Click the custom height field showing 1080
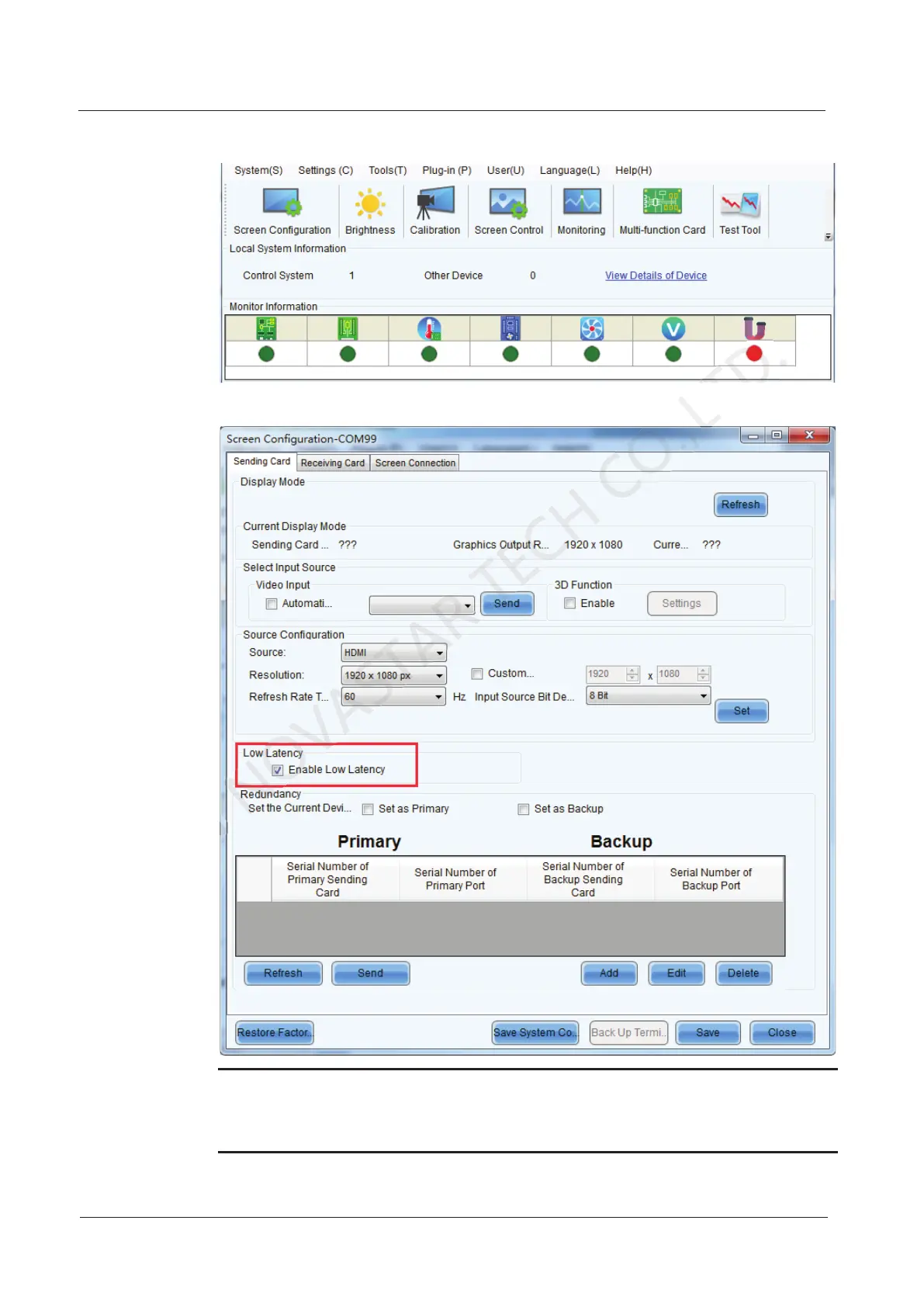The height and width of the screenshot is (1307, 924). (x=677, y=674)
